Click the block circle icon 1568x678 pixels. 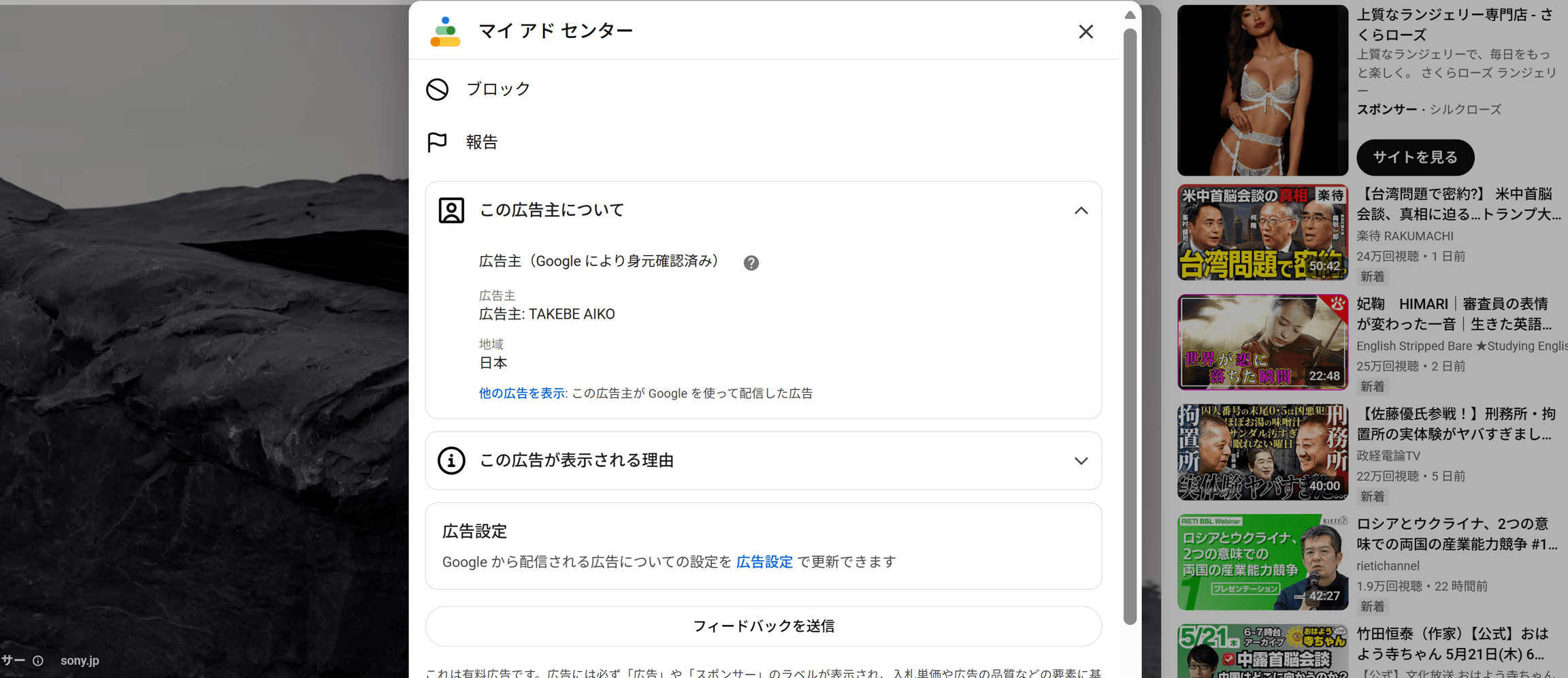coord(438,89)
